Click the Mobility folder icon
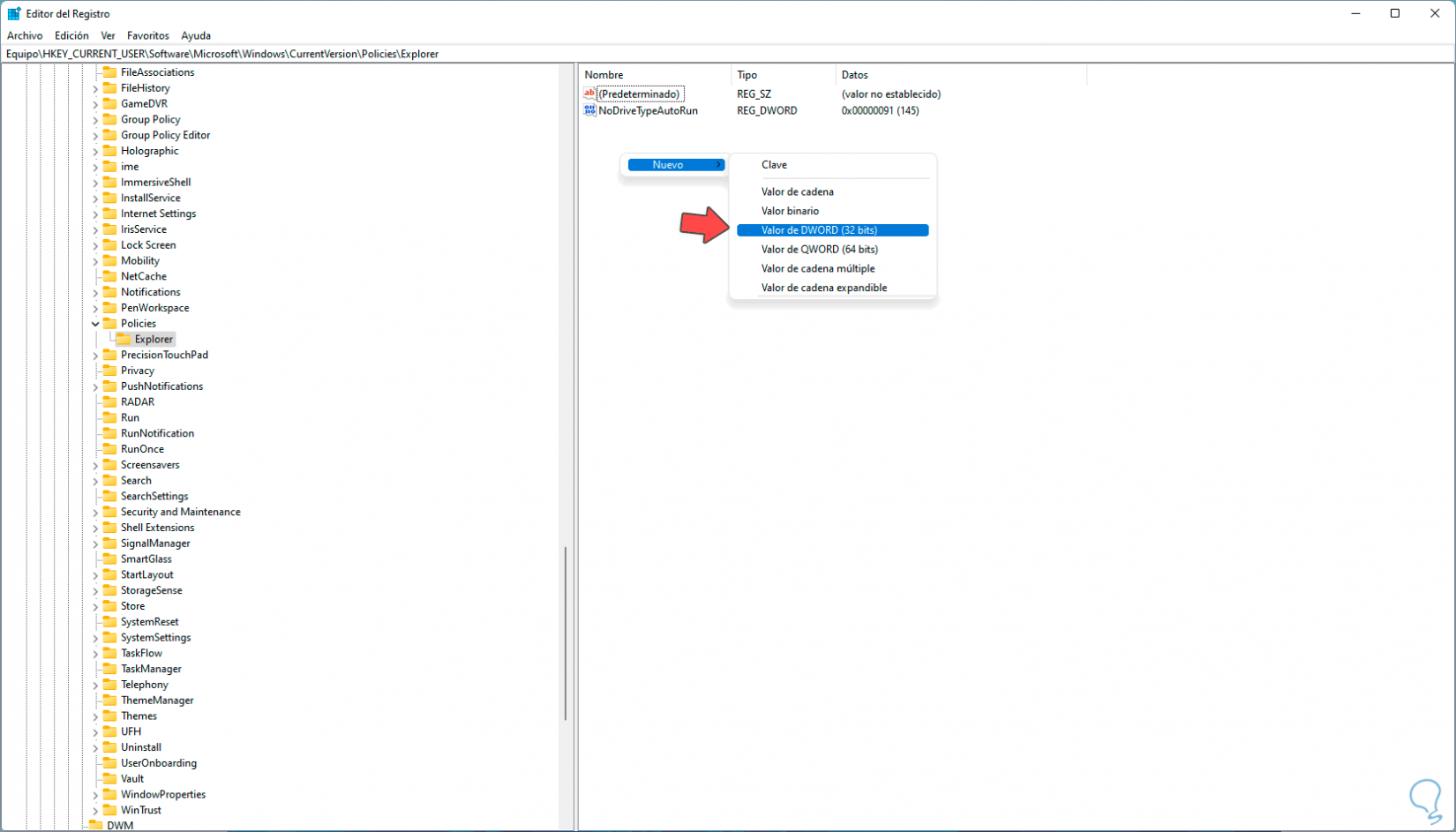1456x832 pixels. tap(109, 260)
